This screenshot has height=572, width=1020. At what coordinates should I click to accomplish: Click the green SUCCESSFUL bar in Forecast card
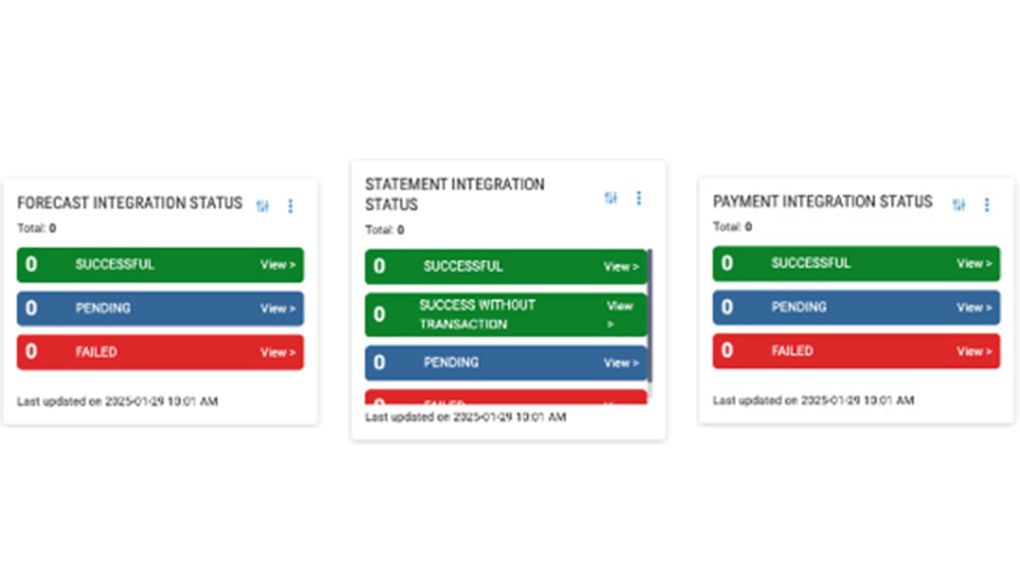click(x=150, y=265)
